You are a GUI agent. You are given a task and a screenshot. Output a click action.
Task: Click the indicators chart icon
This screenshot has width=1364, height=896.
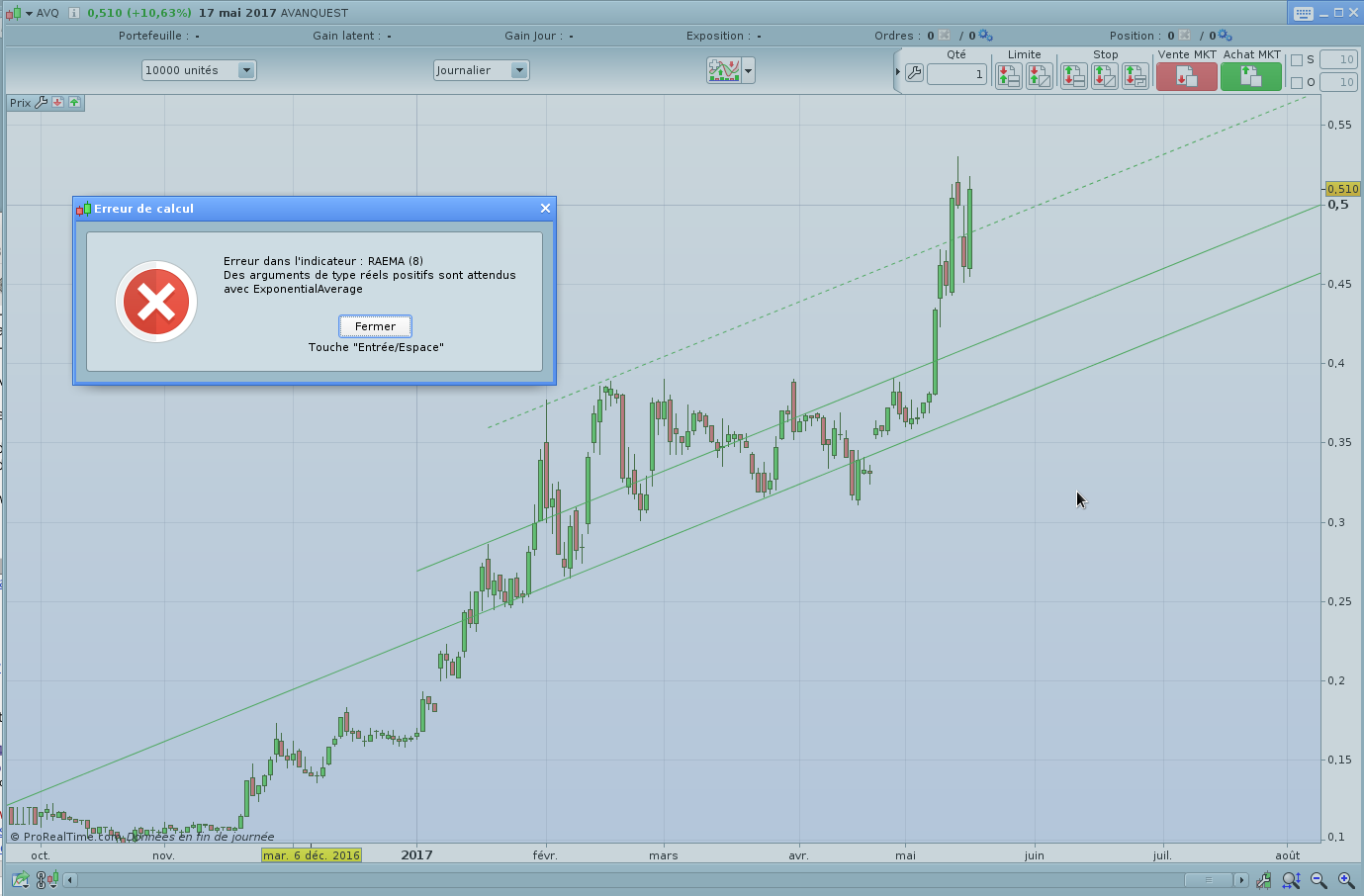724,70
